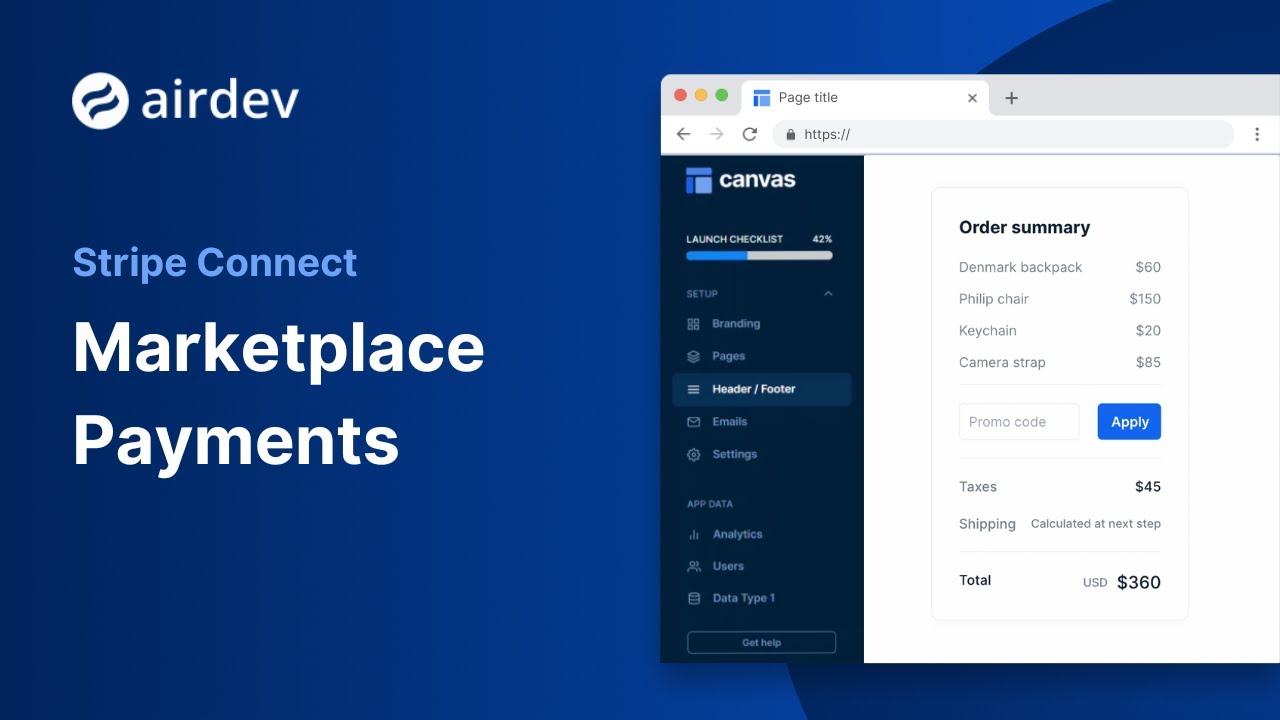1280x720 pixels.
Task: Click the Branding grid icon
Action: click(694, 324)
